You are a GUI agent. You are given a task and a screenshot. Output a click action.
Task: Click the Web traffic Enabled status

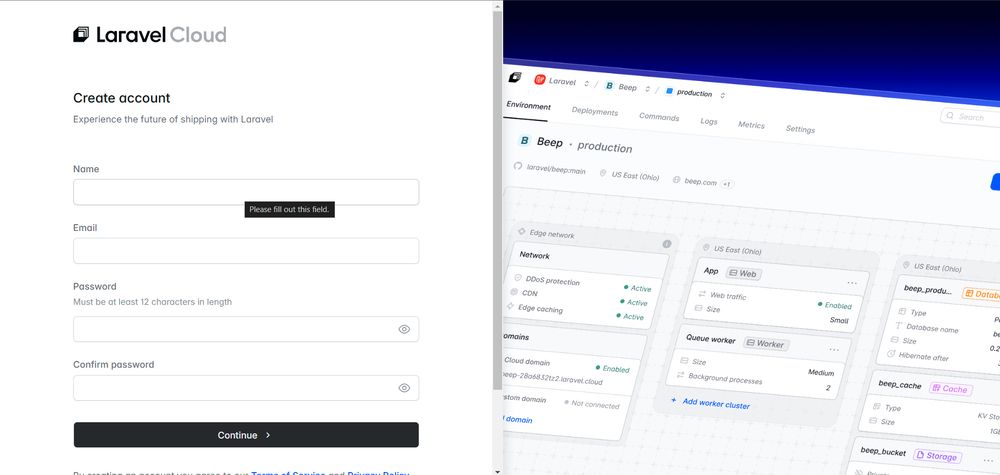point(835,305)
